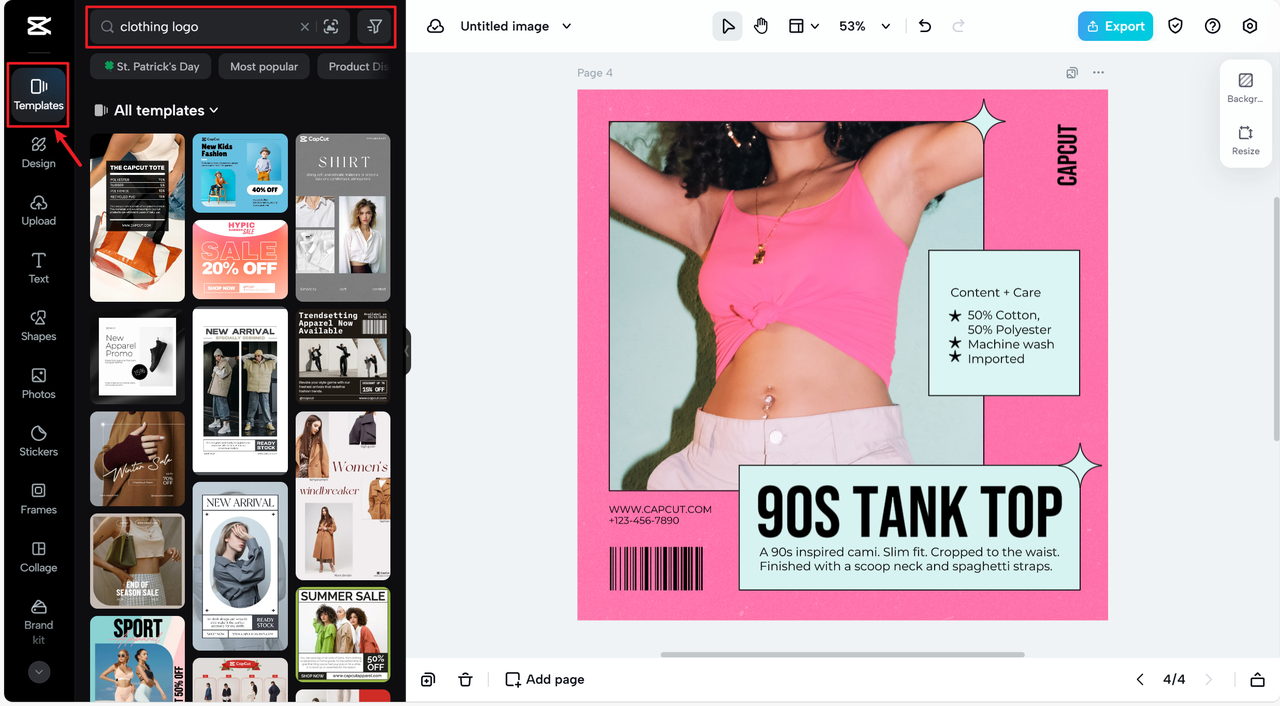This screenshot has height=706, width=1280.
Task: Choose the New Kids Fashion template
Action: [240, 173]
